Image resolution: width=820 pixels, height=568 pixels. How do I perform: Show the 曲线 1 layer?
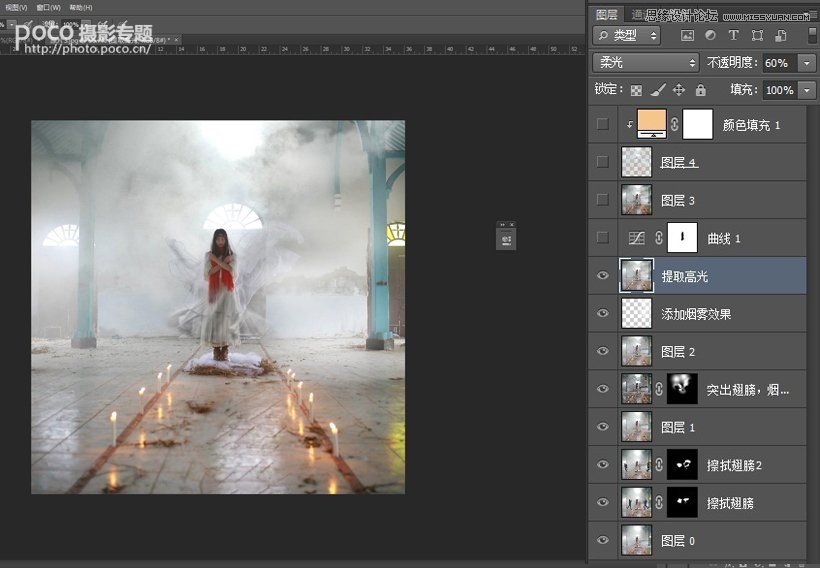[602, 237]
